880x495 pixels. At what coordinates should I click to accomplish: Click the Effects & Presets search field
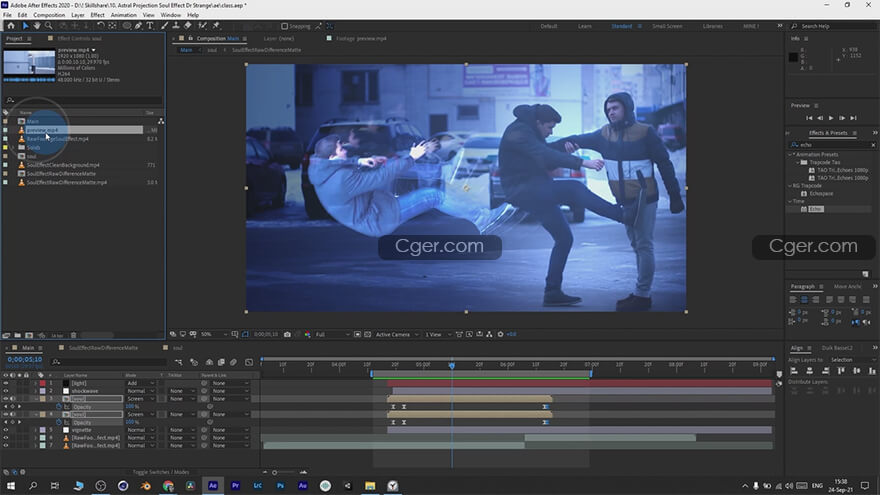pyautogui.click(x=833, y=145)
